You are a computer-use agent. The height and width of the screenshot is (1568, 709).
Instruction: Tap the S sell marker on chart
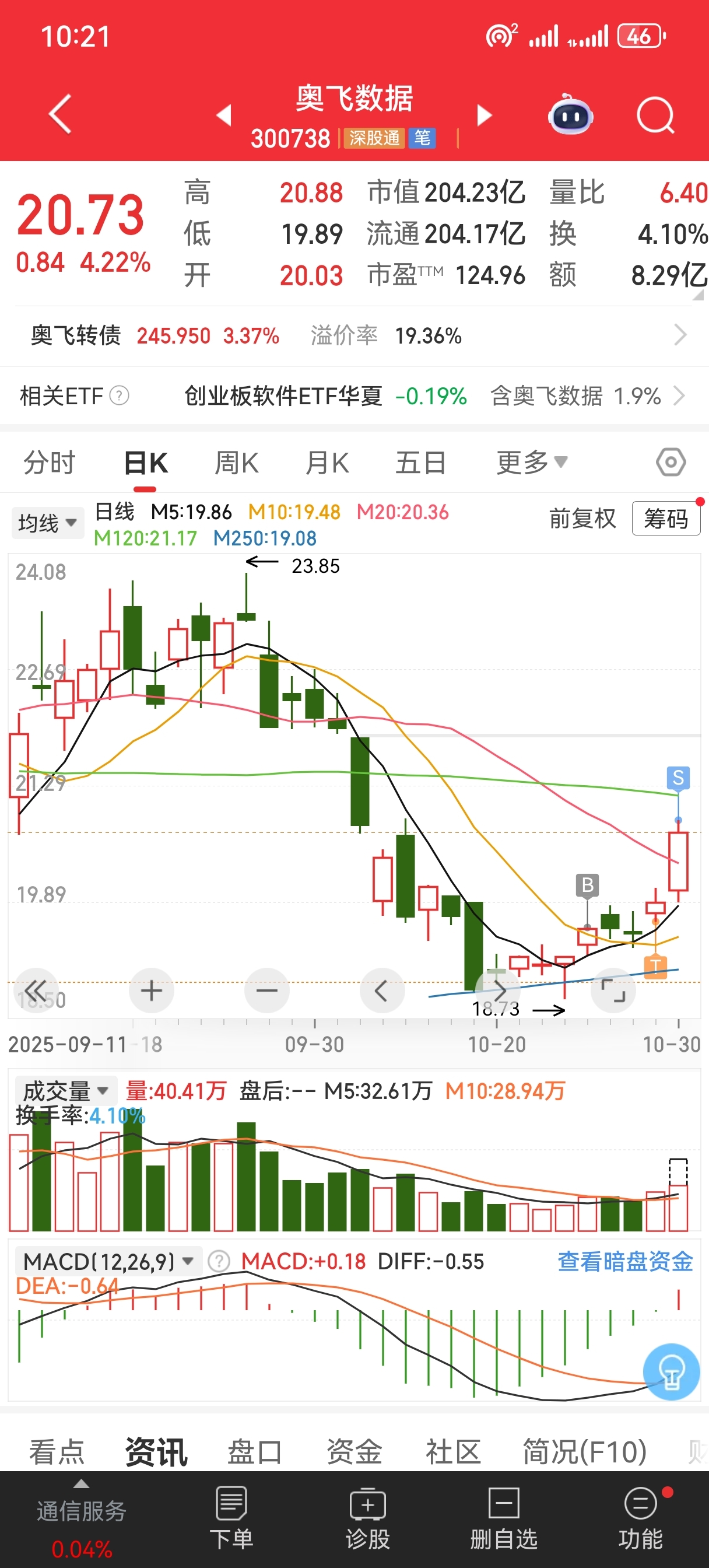678,778
